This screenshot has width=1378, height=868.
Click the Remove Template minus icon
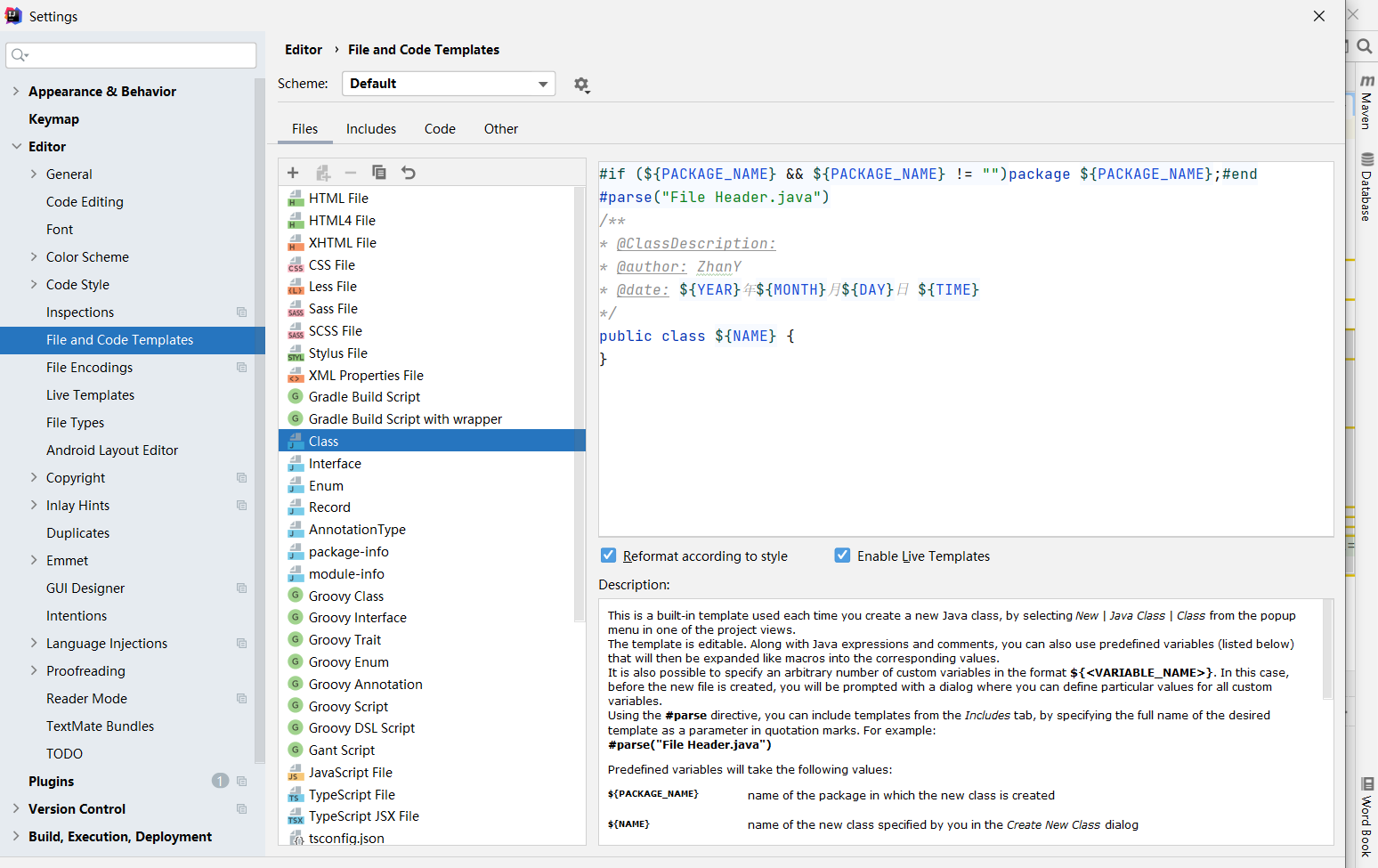tap(351, 173)
